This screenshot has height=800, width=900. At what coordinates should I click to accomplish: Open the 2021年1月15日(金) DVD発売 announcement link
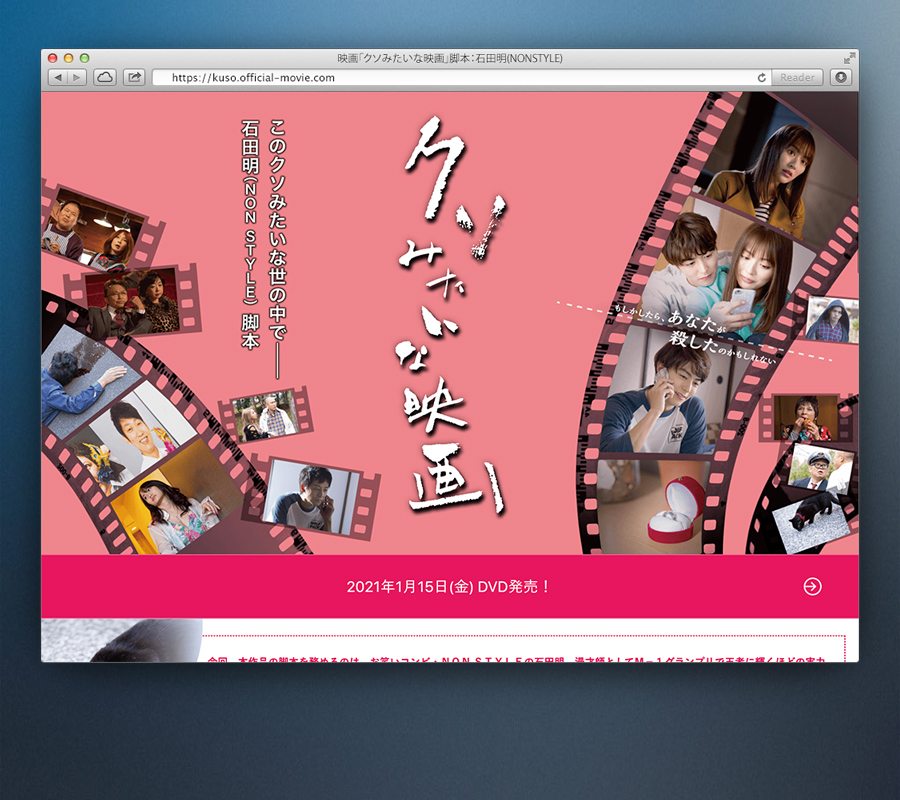coord(448,587)
